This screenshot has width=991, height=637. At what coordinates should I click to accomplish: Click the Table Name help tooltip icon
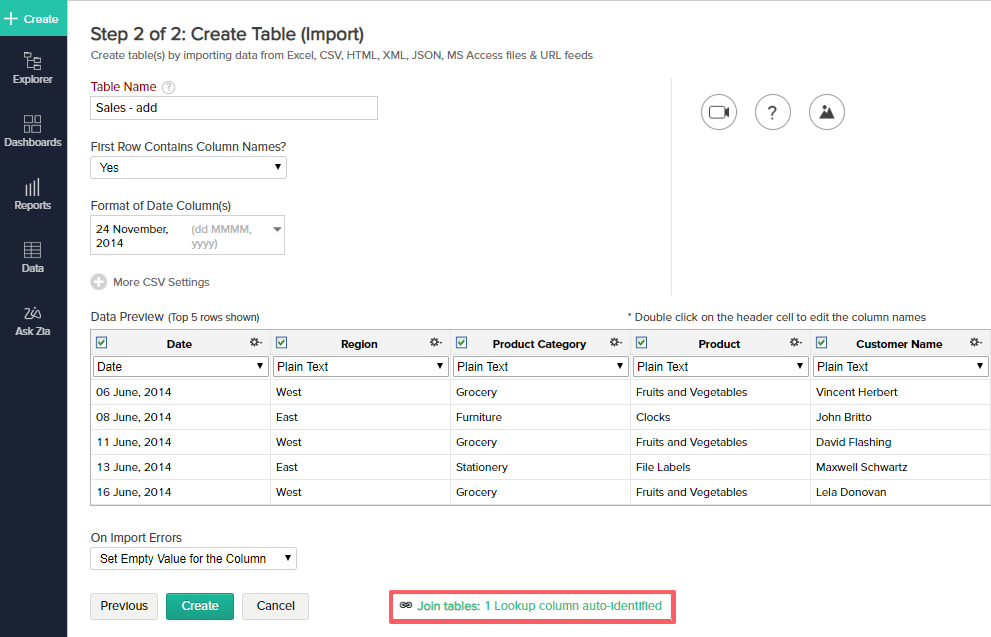(x=168, y=87)
